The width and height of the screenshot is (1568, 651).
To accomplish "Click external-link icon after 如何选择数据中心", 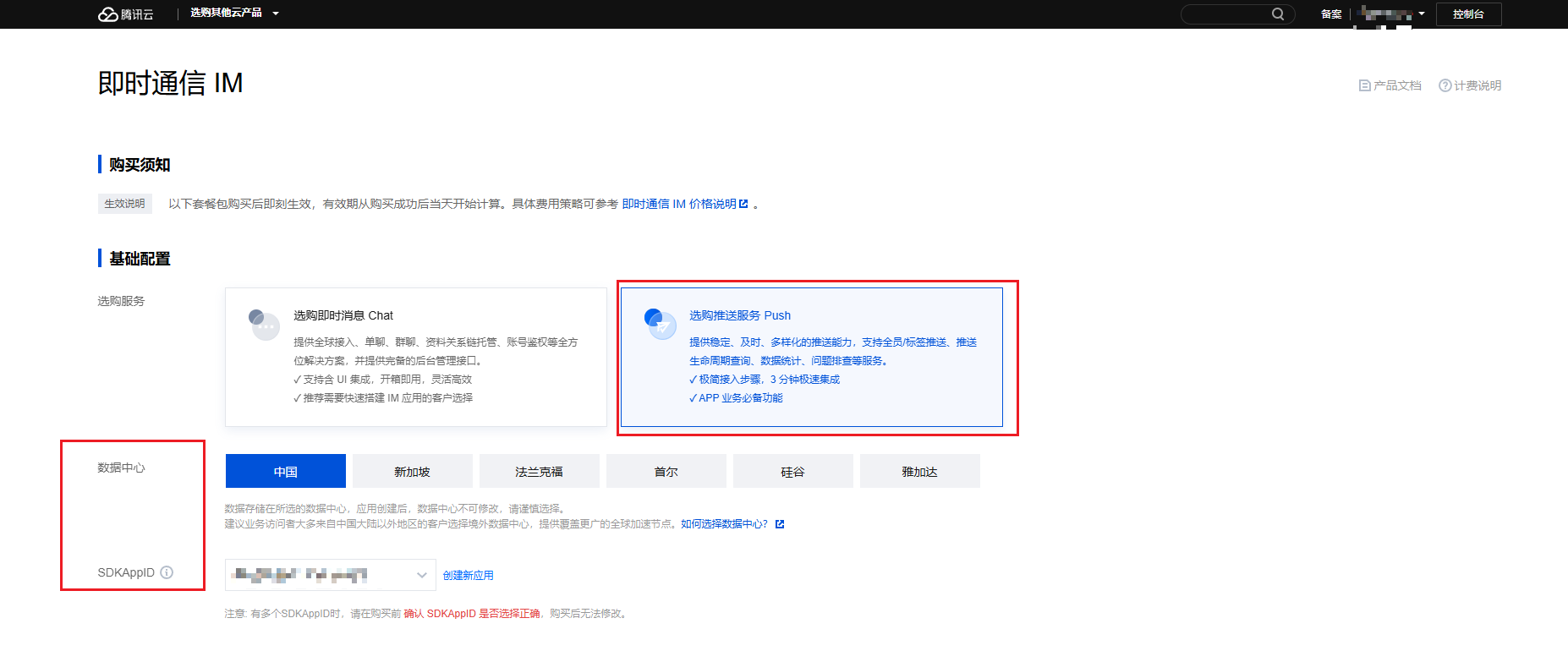I will [x=780, y=524].
